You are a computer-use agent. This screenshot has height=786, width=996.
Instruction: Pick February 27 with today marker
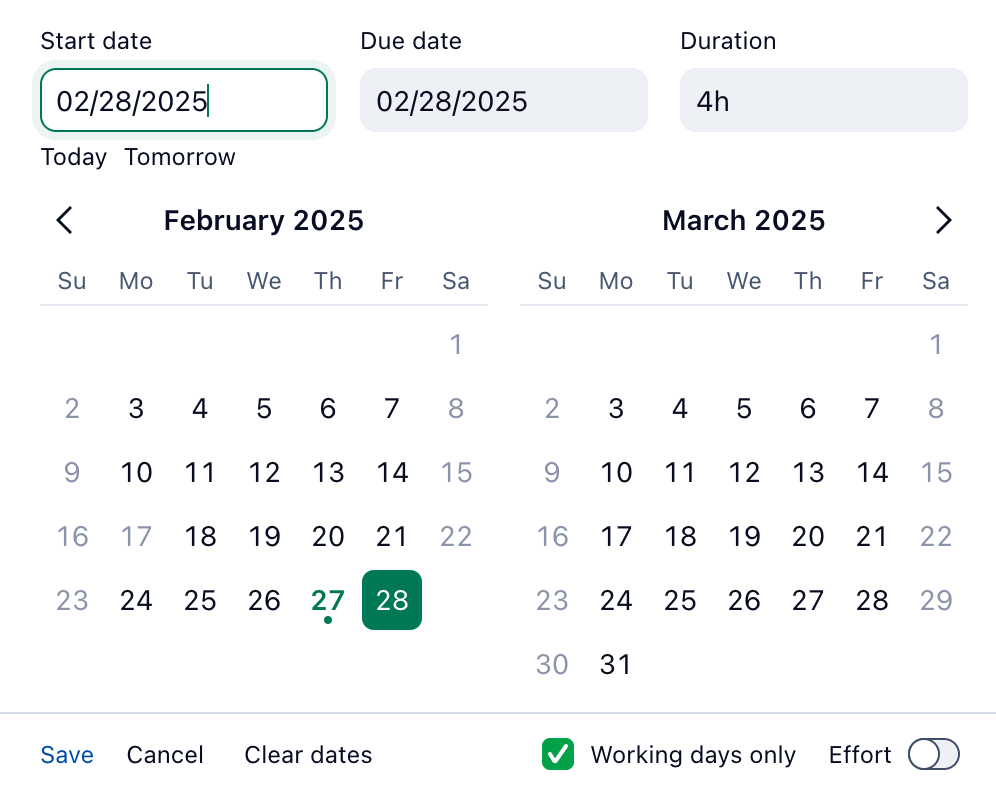pyautogui.click(x=328, y=600)
